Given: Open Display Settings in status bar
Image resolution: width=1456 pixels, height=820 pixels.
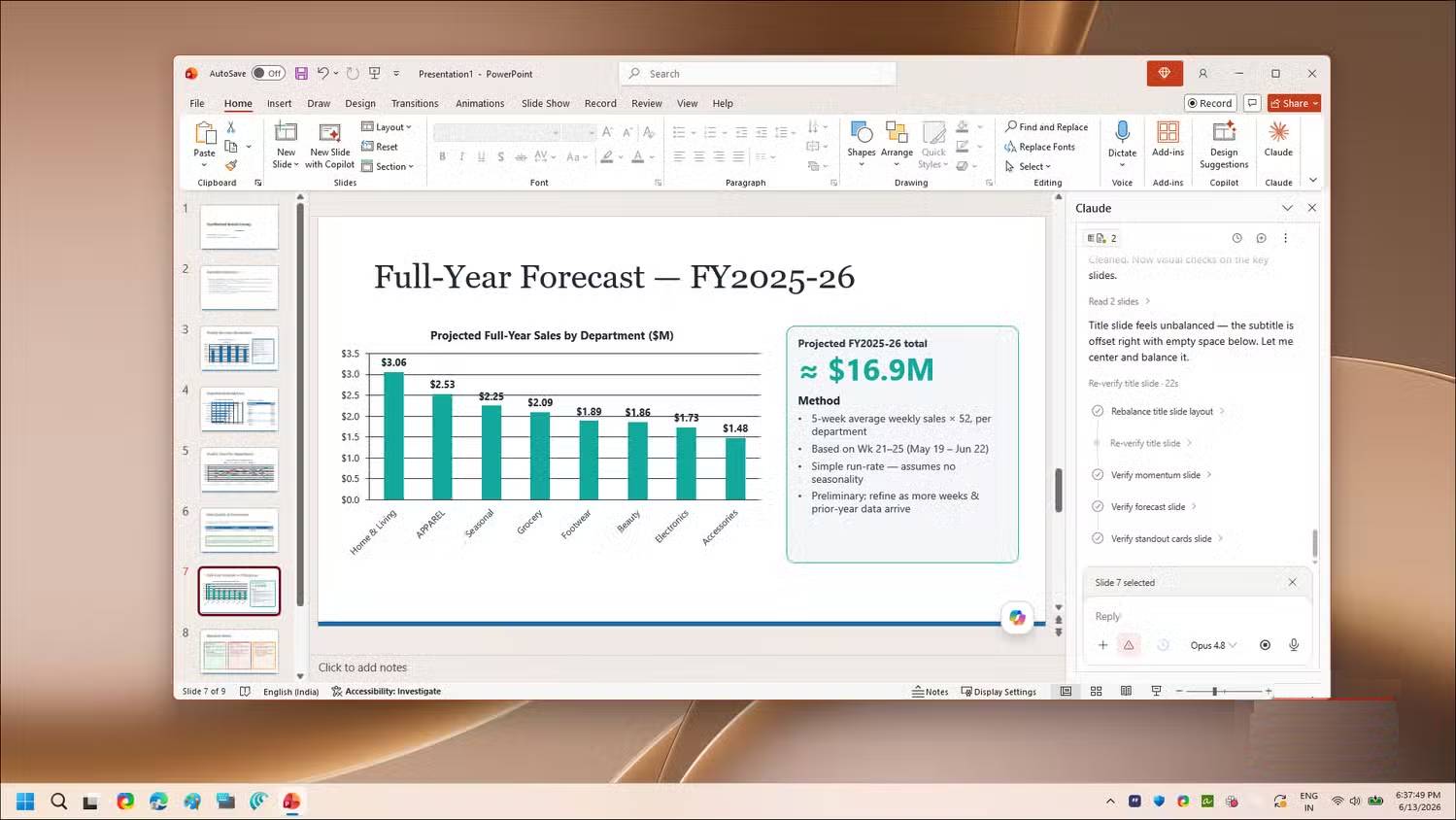Looking at the screenshot, I should pos(999,692).
